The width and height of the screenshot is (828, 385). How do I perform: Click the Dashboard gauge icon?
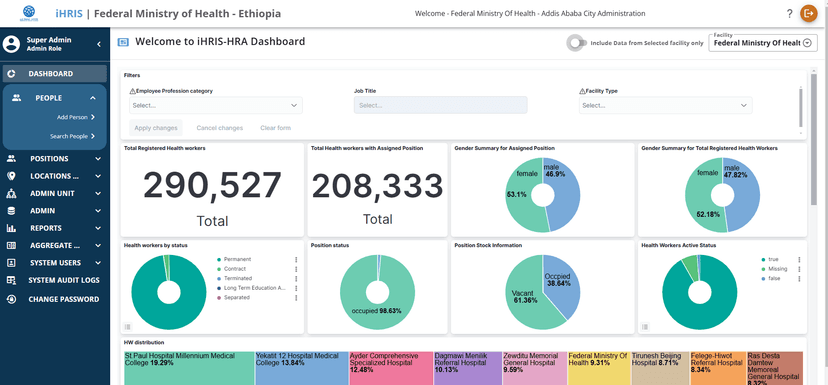12,74
